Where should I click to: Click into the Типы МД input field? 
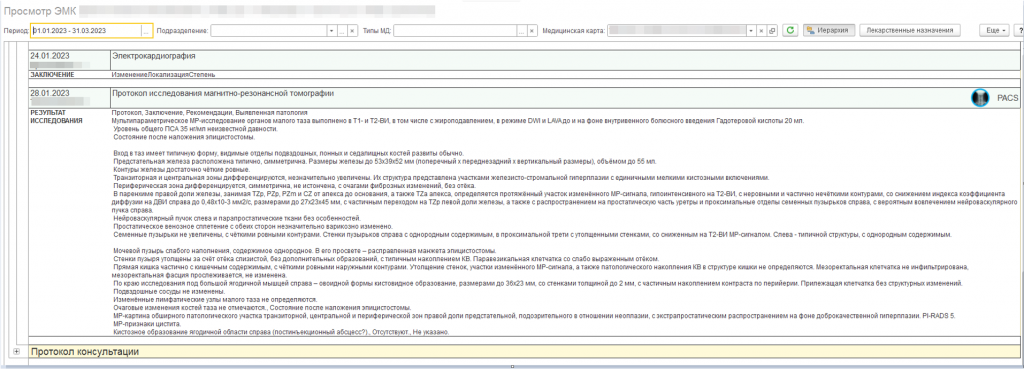[455, 31]
